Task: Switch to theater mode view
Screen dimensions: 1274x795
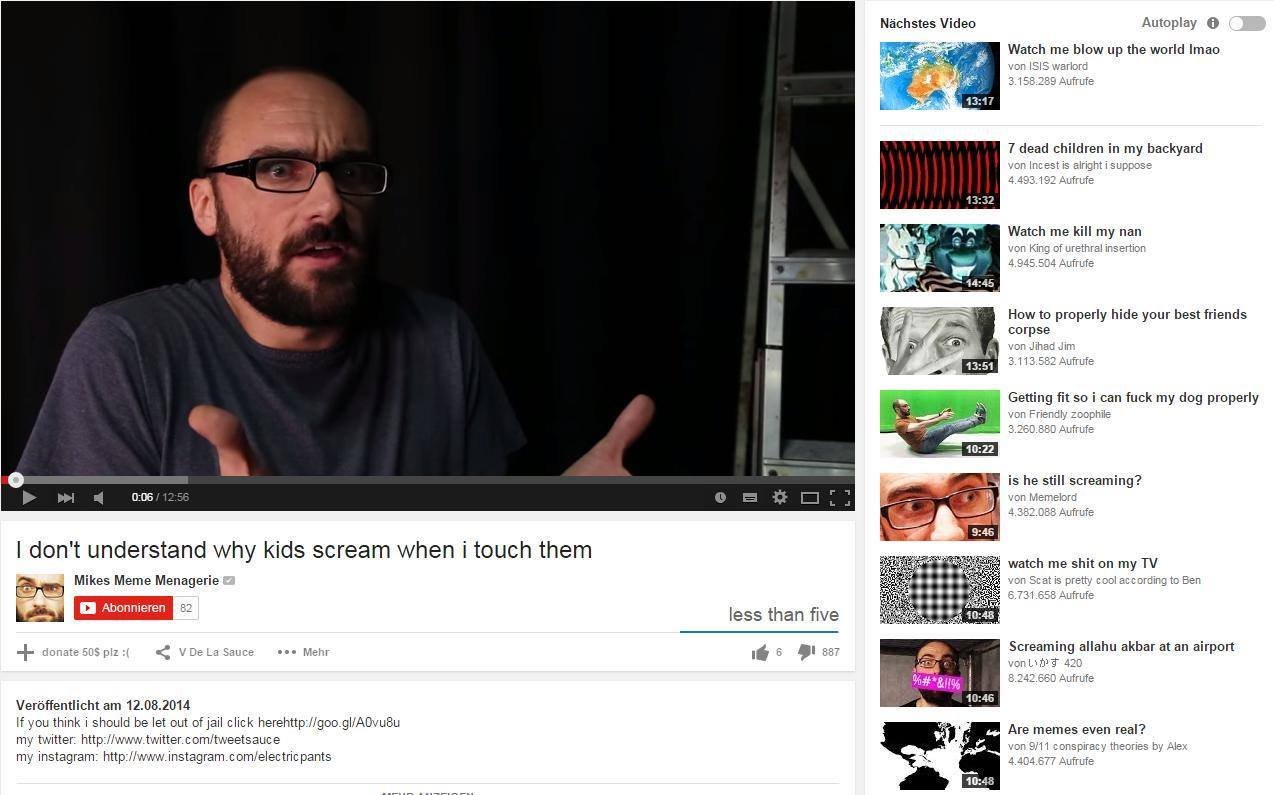Action: click(x=810, y=497)
